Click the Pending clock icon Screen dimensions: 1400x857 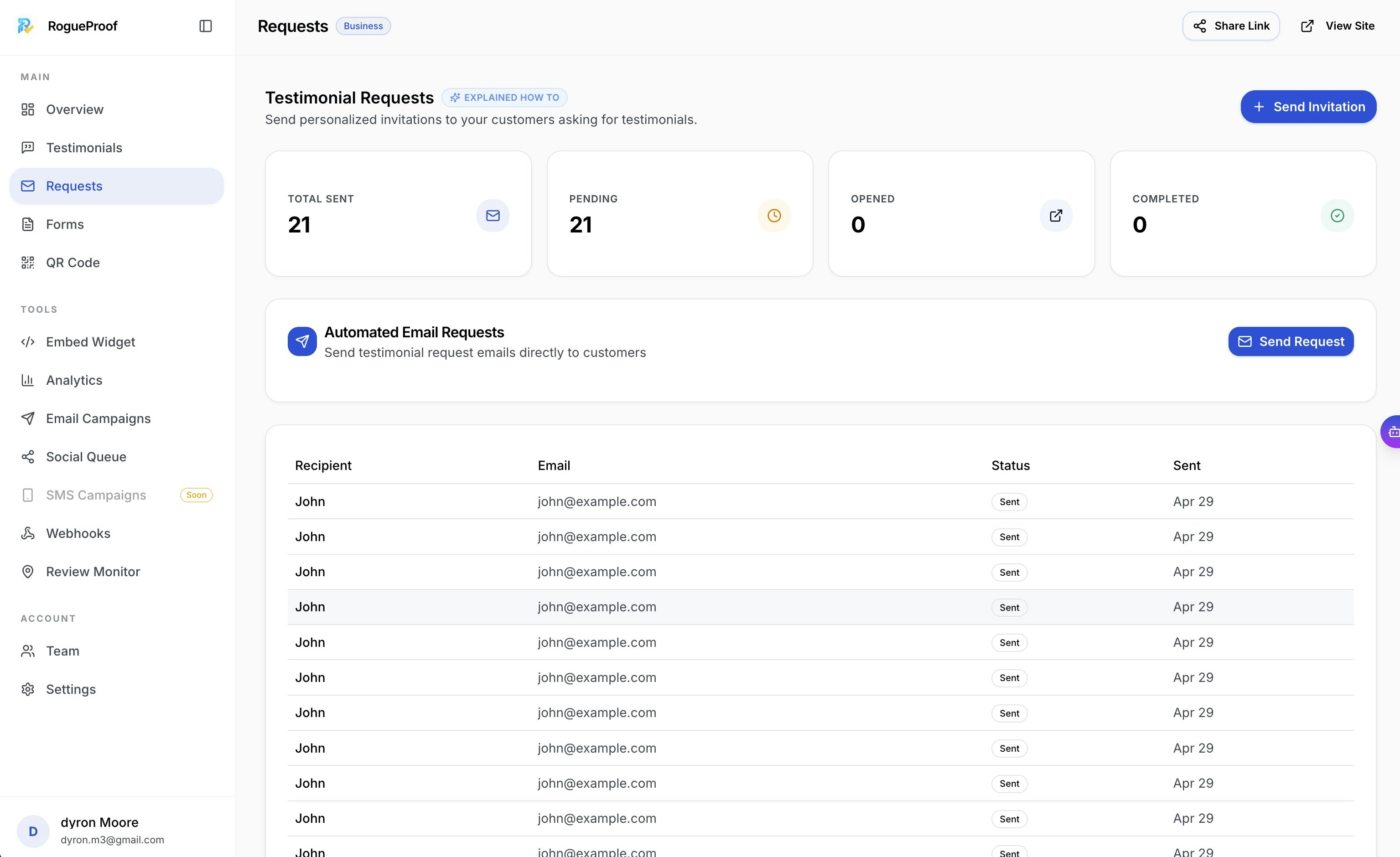coord(774,216)
